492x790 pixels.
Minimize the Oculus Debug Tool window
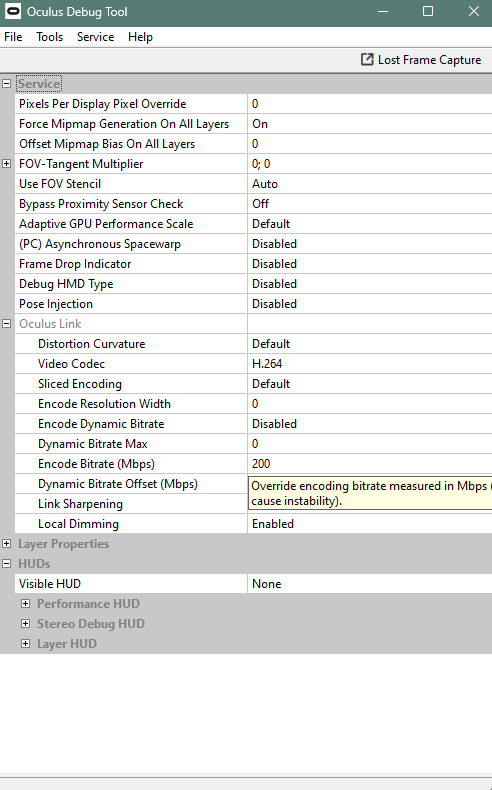click(x=383, y=11)
